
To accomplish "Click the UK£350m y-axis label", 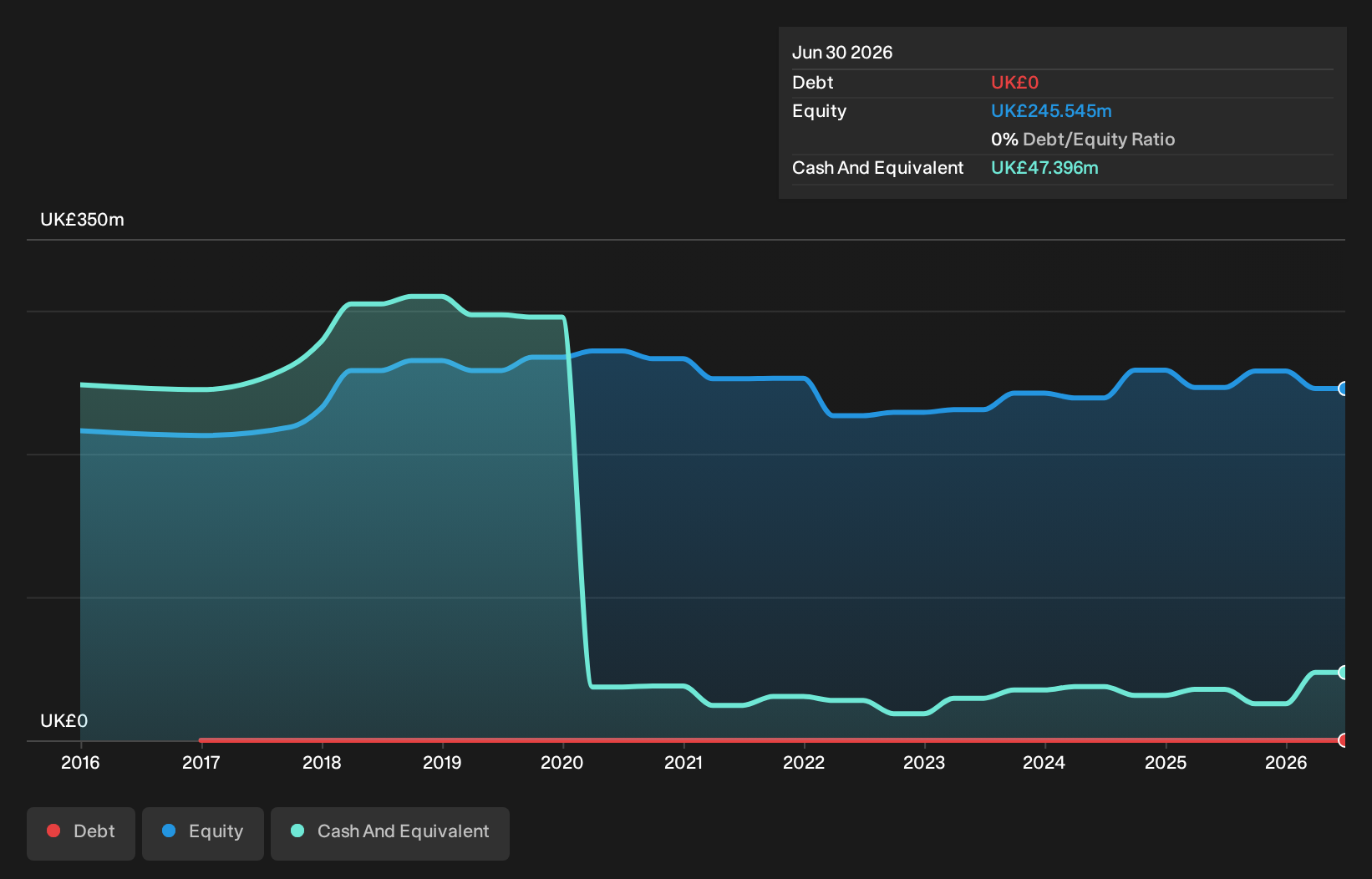I will (82, 220).
